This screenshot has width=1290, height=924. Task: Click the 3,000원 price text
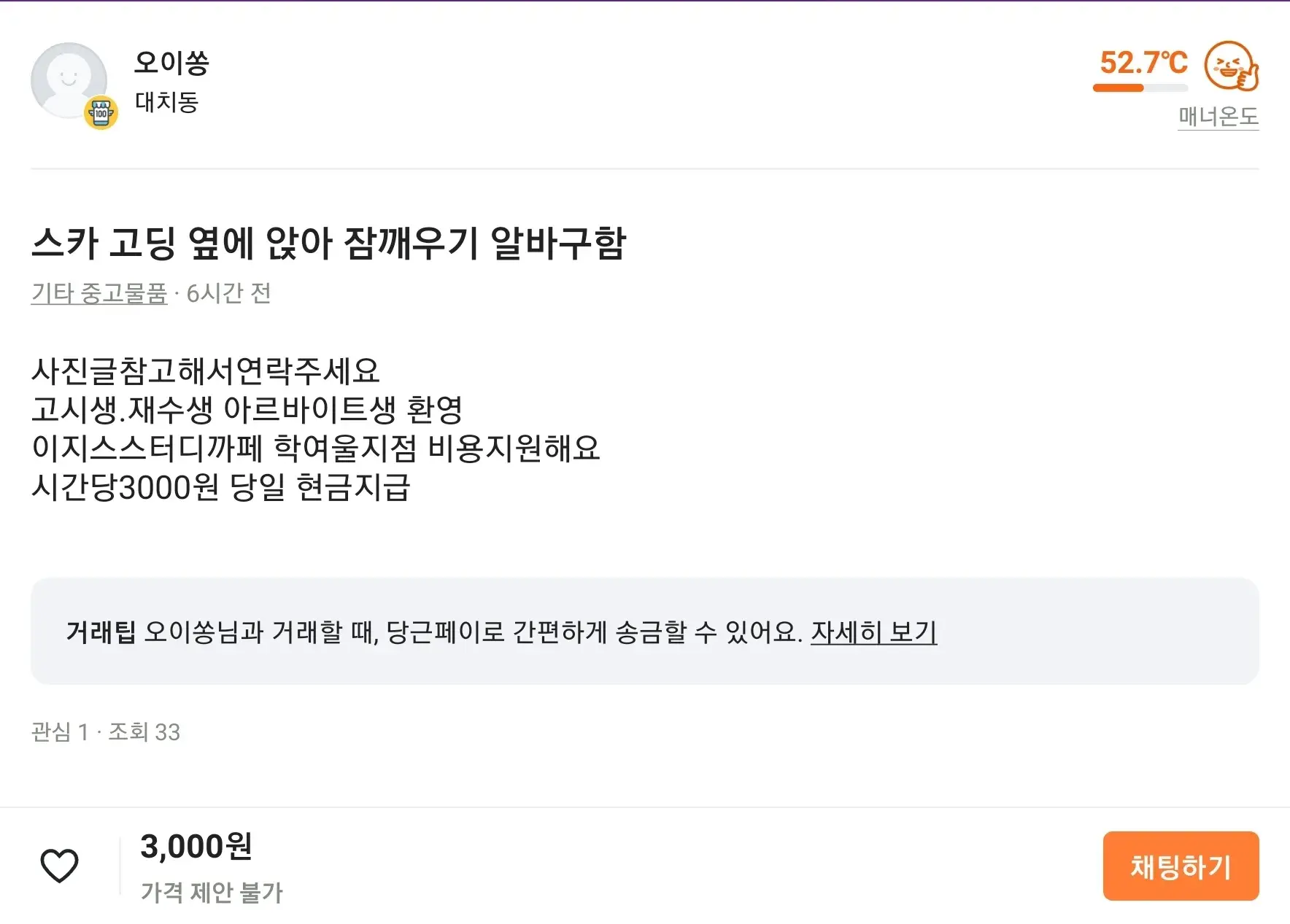196,847
